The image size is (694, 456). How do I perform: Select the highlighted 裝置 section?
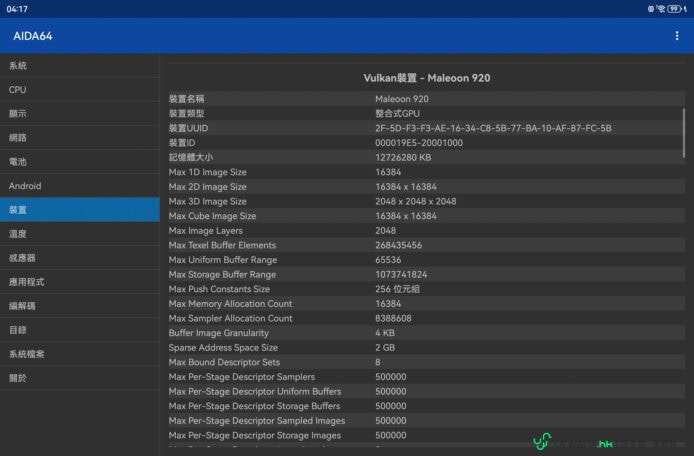coord(80,210)
